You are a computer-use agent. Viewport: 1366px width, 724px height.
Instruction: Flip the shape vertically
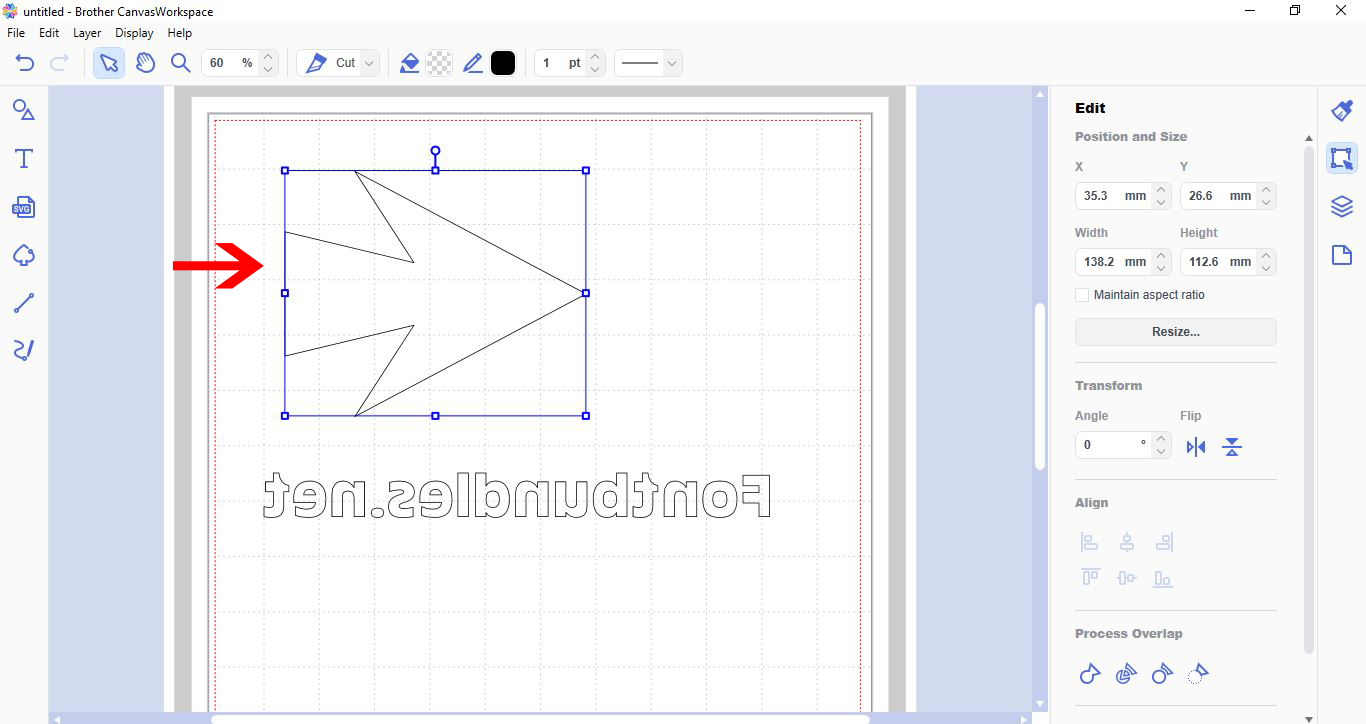1232,447
